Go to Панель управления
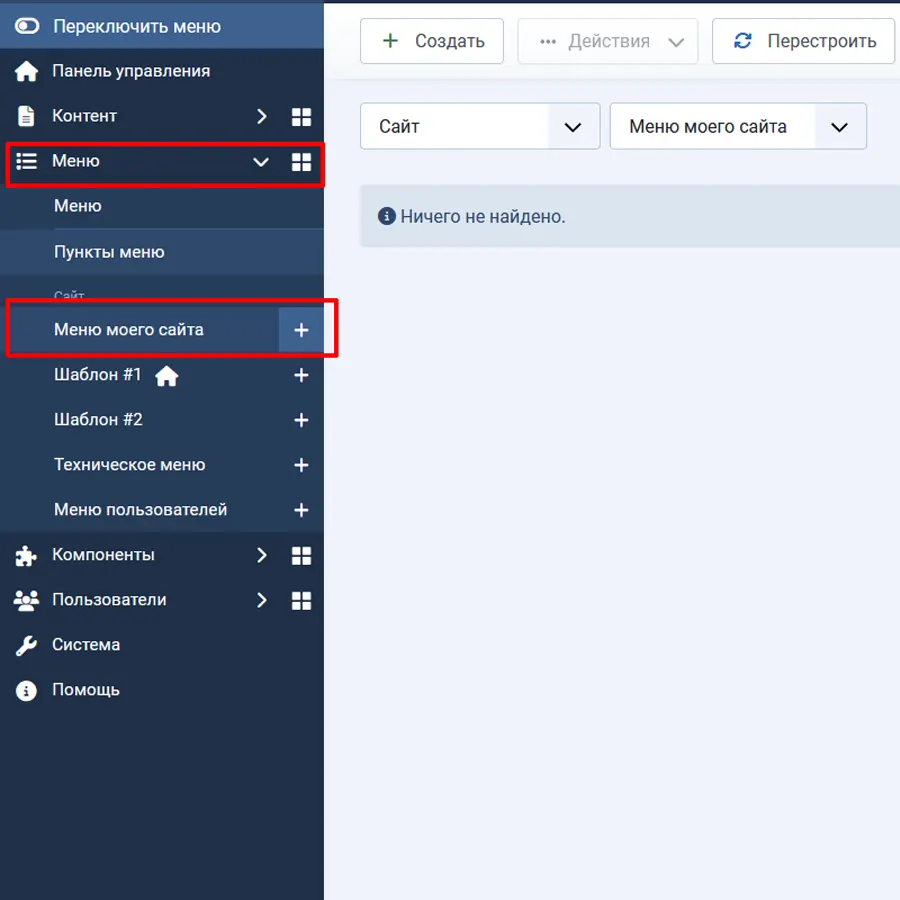 pos(130,71)
